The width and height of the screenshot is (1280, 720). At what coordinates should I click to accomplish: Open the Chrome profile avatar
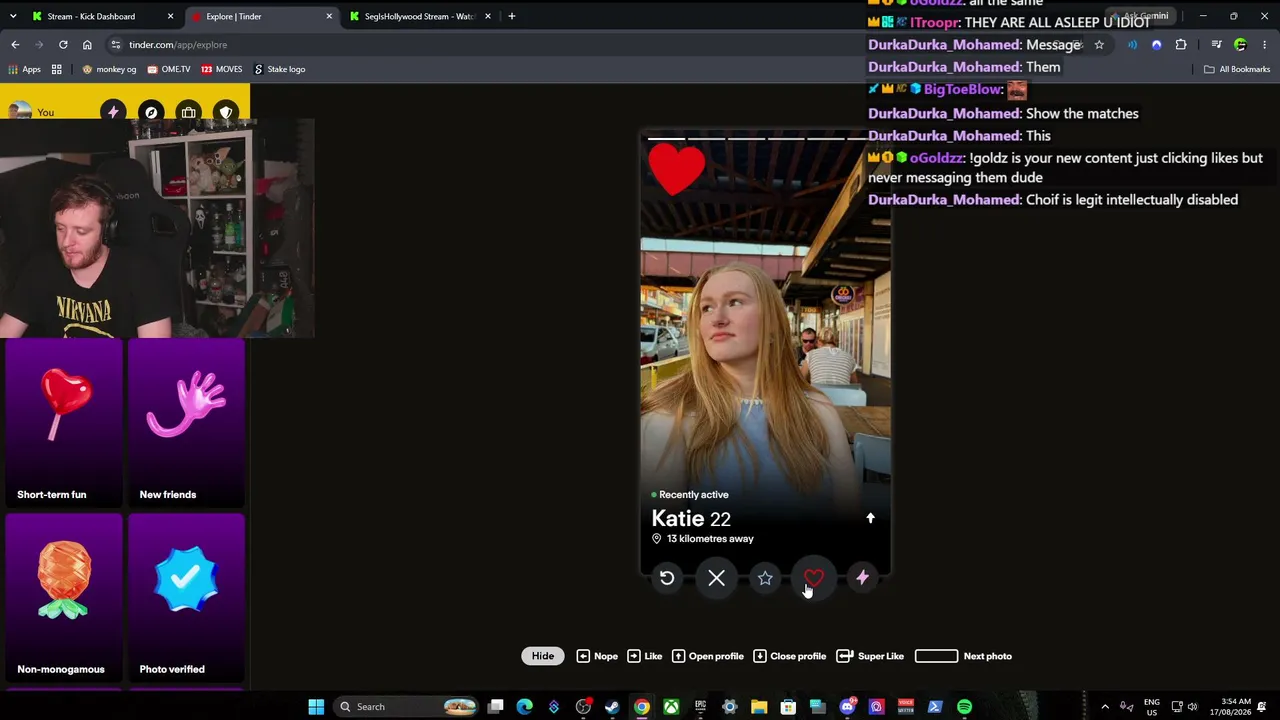click(1241, 45)
